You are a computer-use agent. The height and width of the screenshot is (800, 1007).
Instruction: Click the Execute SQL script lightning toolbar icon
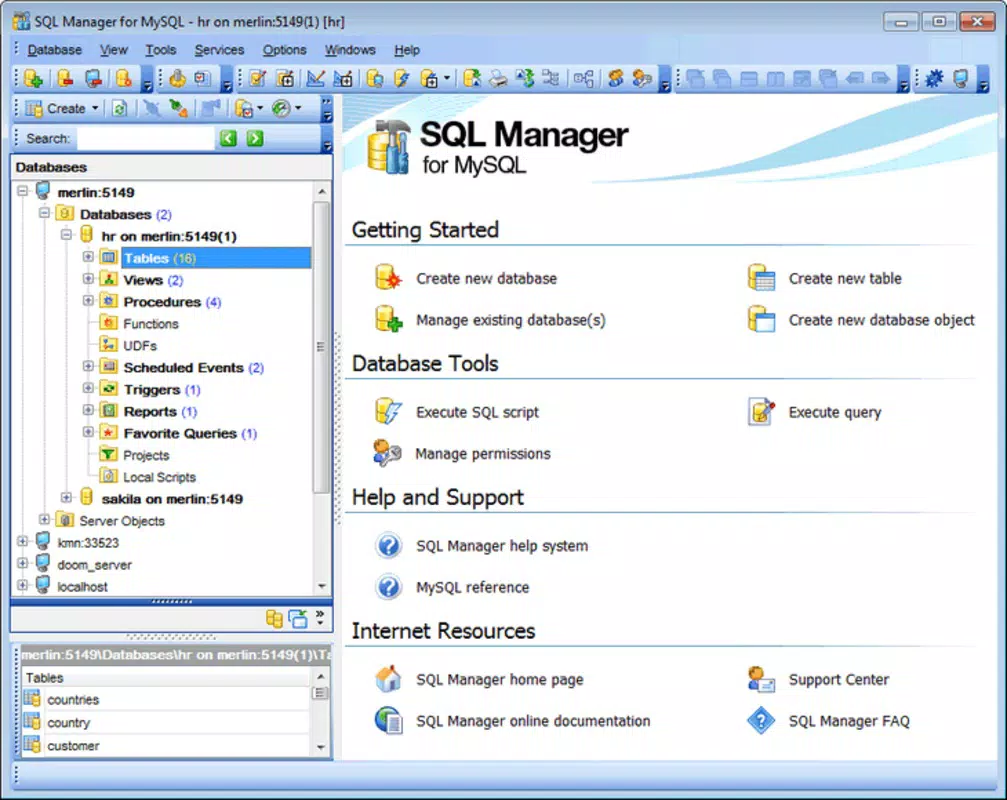[x=402, y=78]
